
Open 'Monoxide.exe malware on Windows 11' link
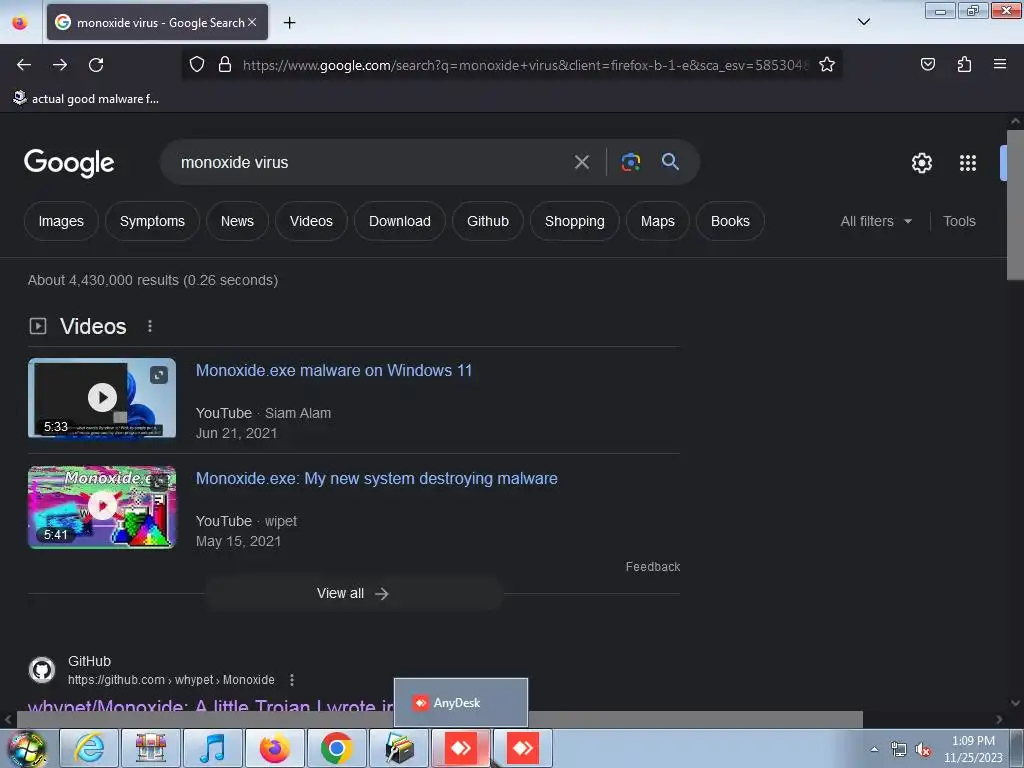(x=334, y=370)
